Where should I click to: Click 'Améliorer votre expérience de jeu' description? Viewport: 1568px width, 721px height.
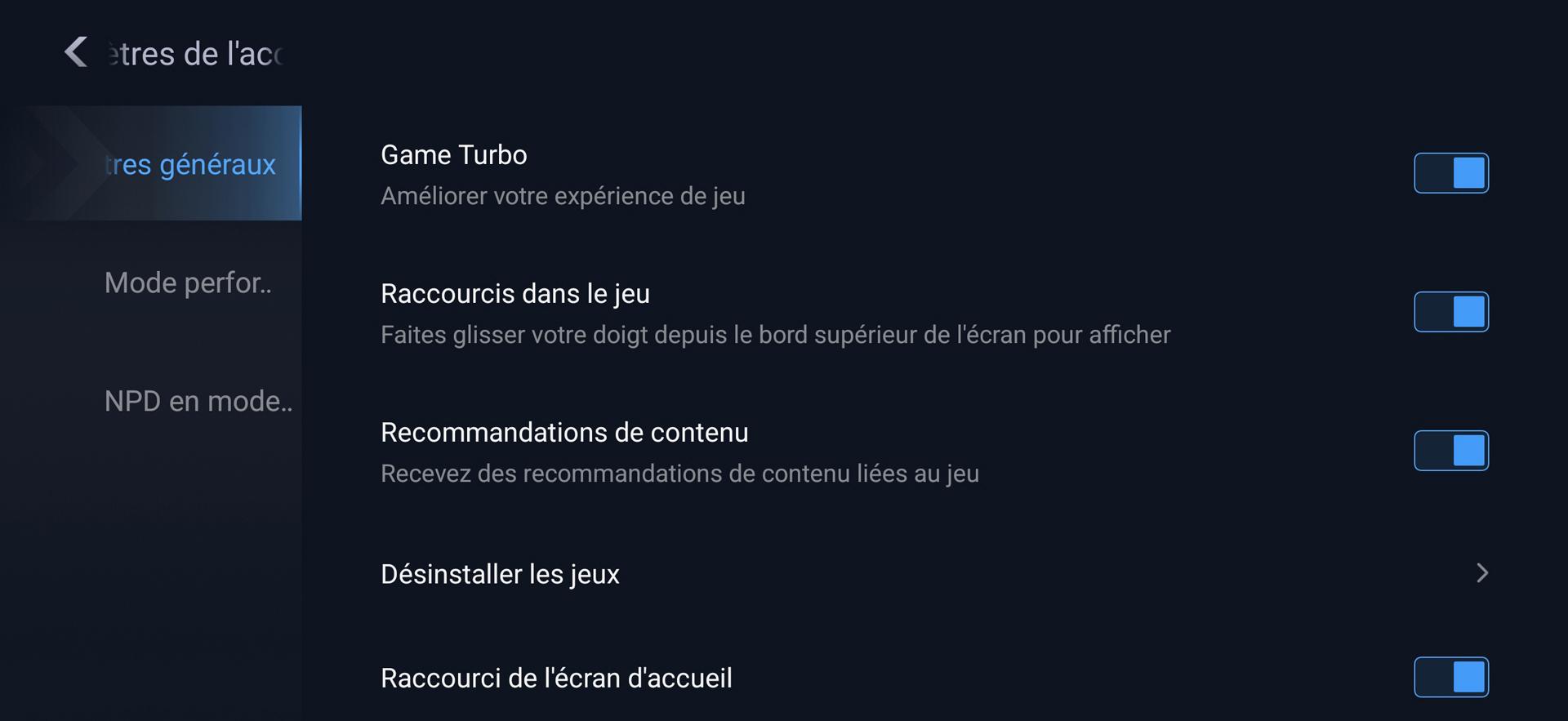[x=563, y=196]
